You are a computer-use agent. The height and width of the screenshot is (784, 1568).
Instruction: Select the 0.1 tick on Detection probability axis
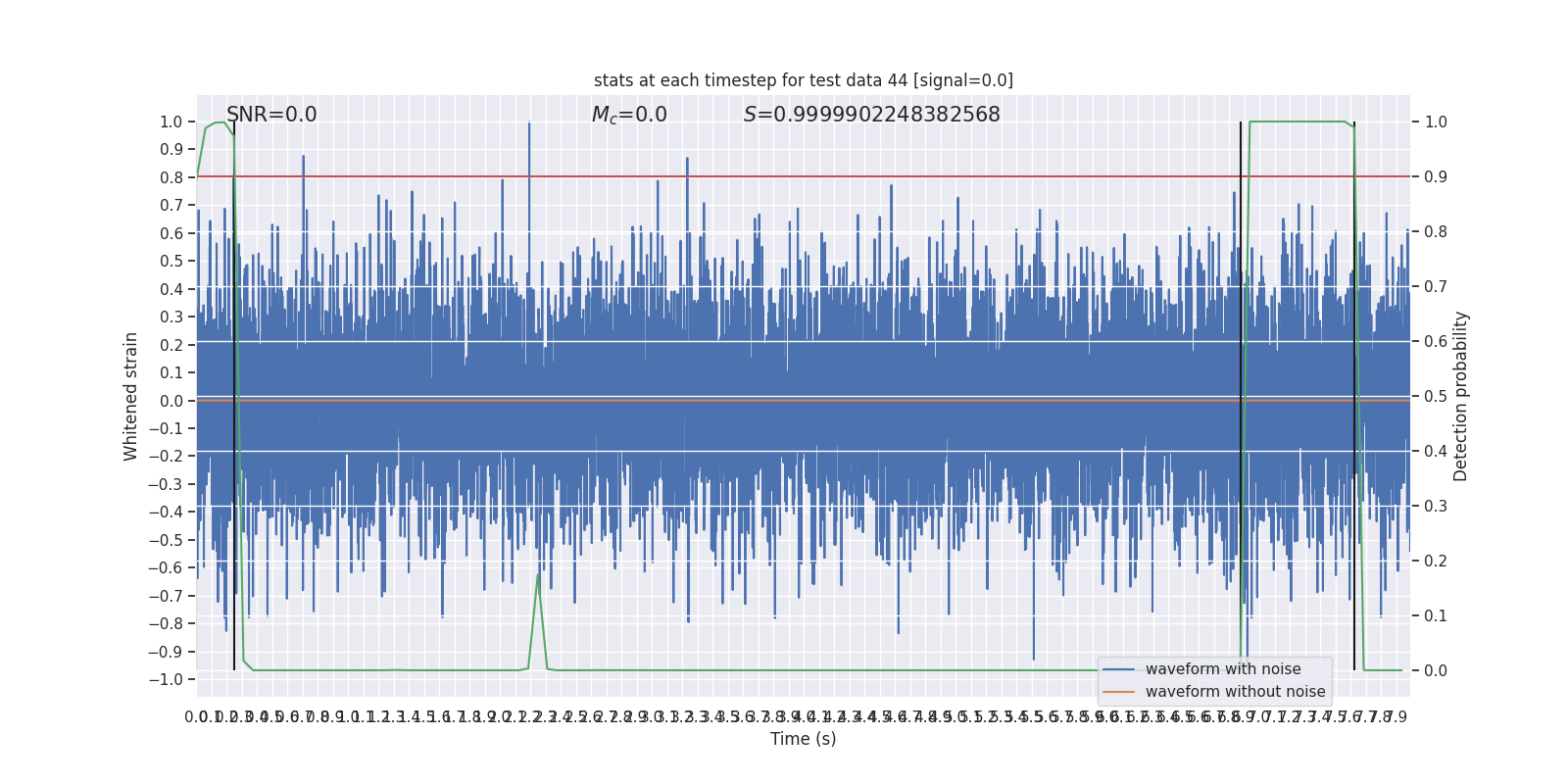(x=1436, y=615)
